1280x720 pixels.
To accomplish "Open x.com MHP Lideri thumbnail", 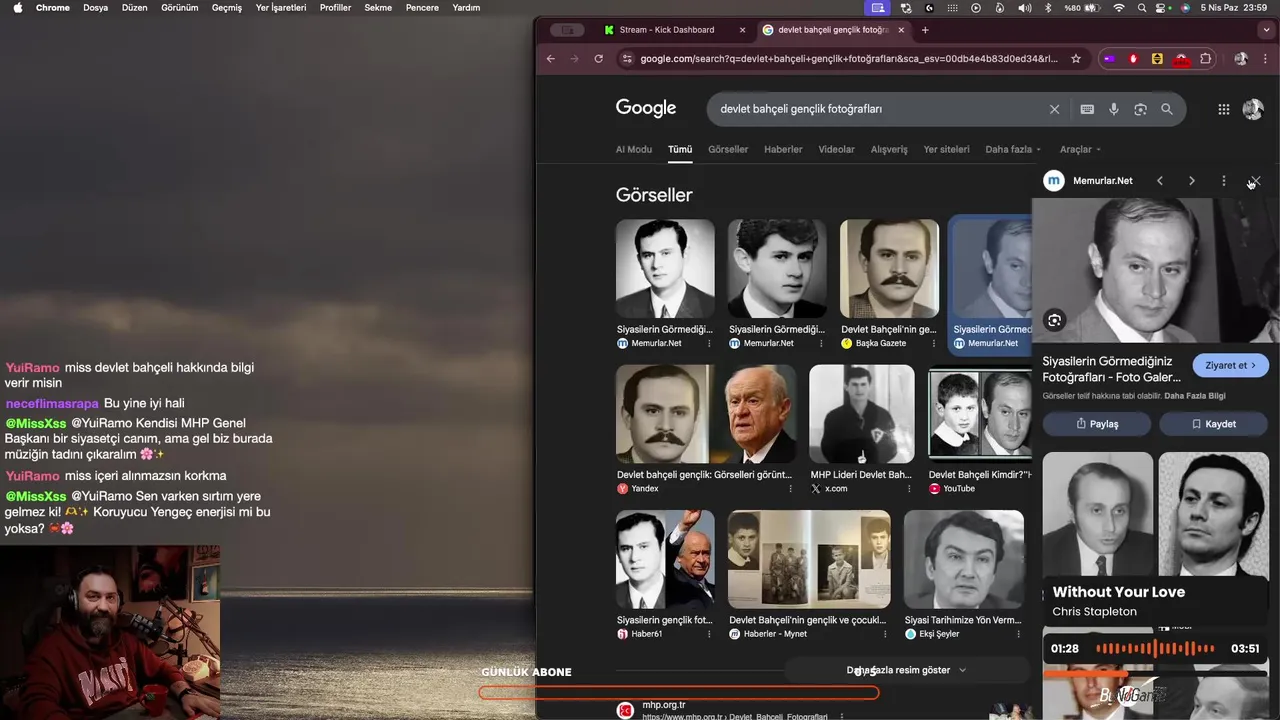I will (861, 414).
